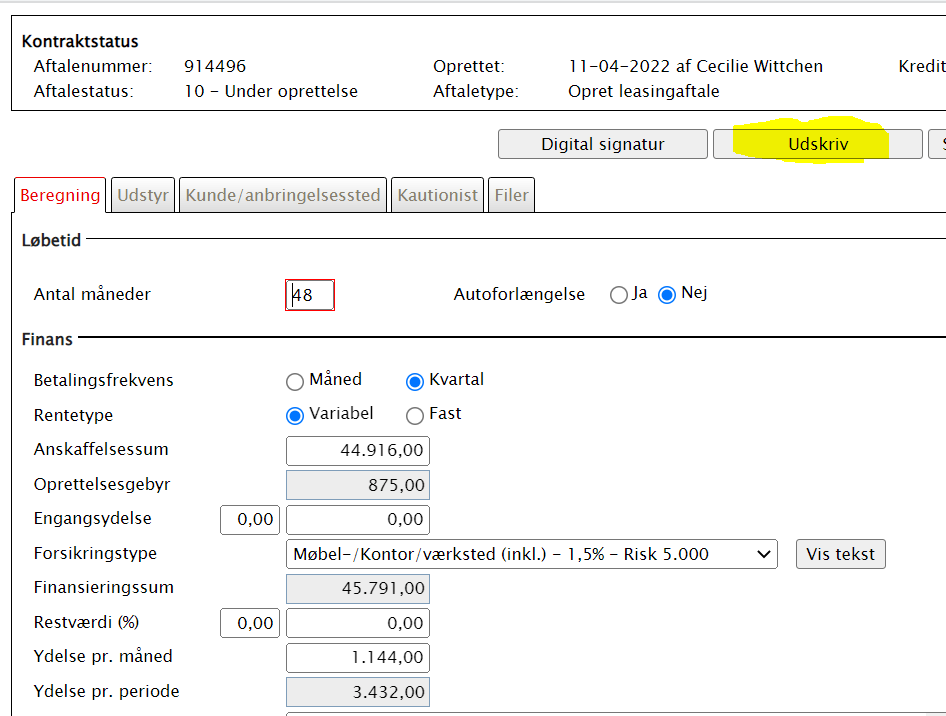Select Variabel rentetype option

coord(295,415)
